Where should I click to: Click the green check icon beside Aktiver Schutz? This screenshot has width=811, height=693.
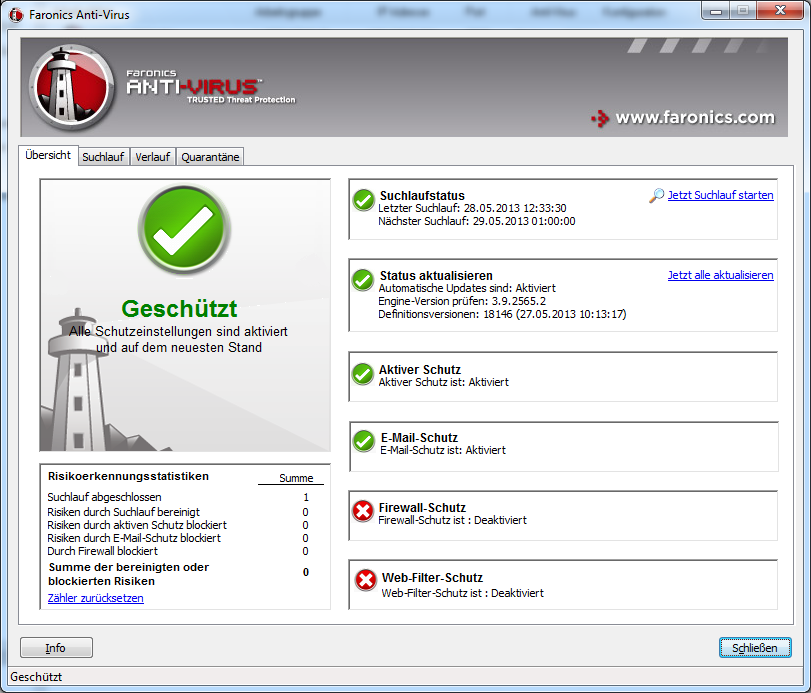[x=363, y=374]
